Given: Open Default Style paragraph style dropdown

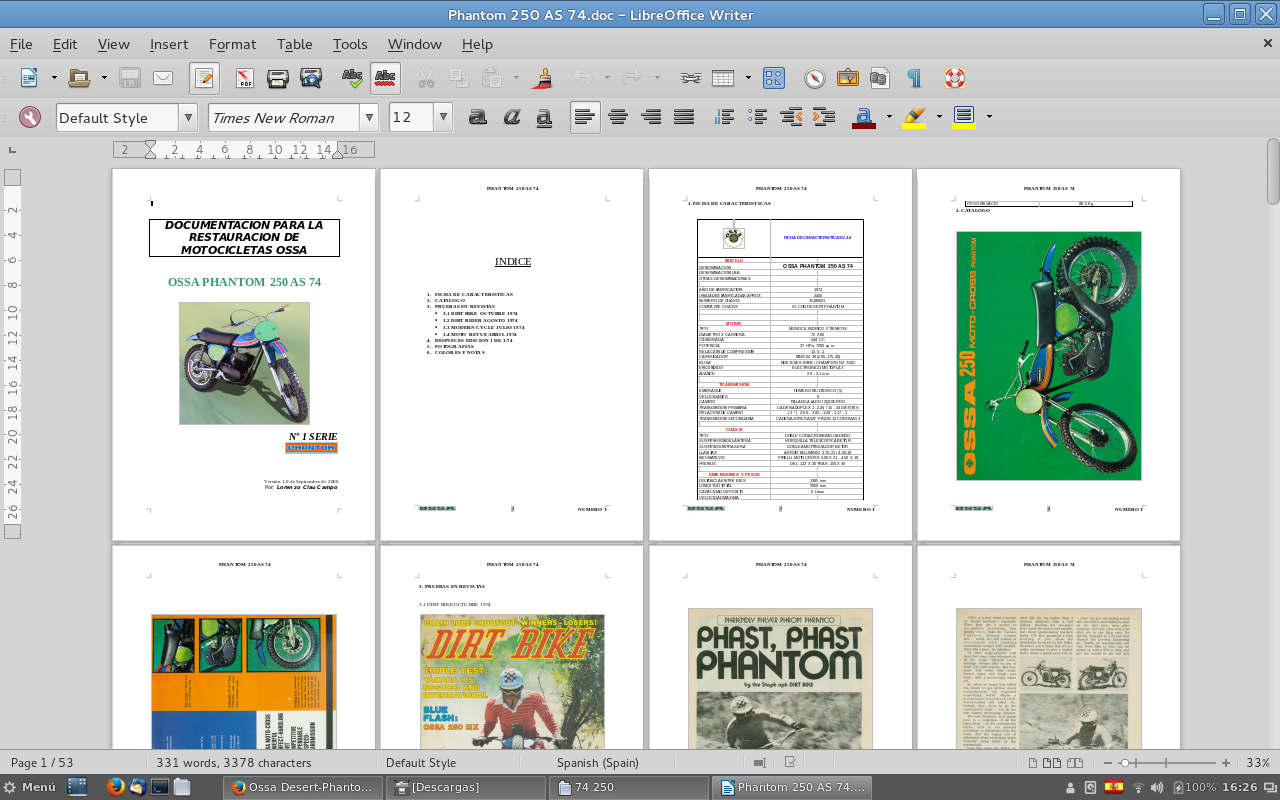Looking at the screenshot, I should pyautogui.click(x=188, y=117).
